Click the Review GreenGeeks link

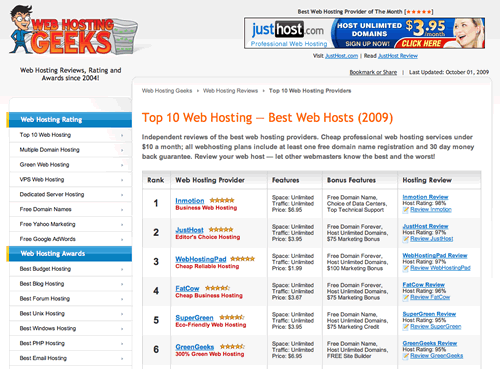(437, 356)
